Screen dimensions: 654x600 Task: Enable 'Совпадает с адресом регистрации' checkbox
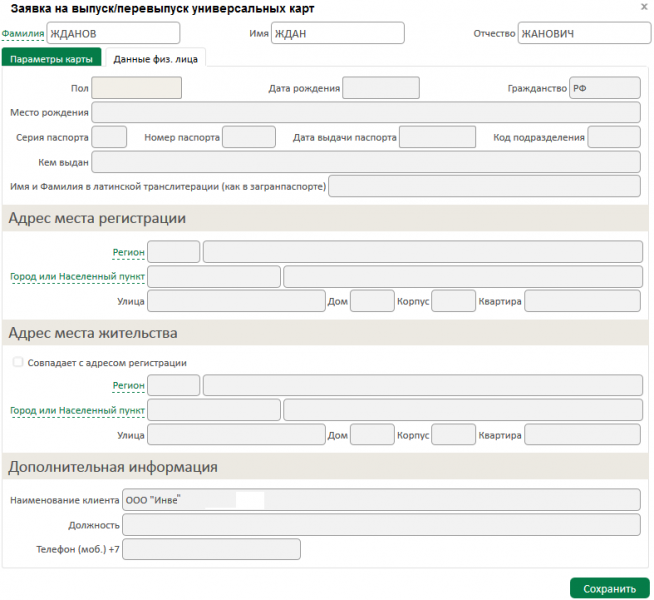click(x=18, y=362)
